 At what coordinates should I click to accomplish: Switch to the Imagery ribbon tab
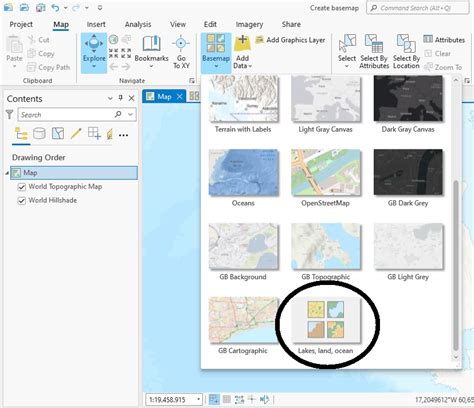coord(249,24)
